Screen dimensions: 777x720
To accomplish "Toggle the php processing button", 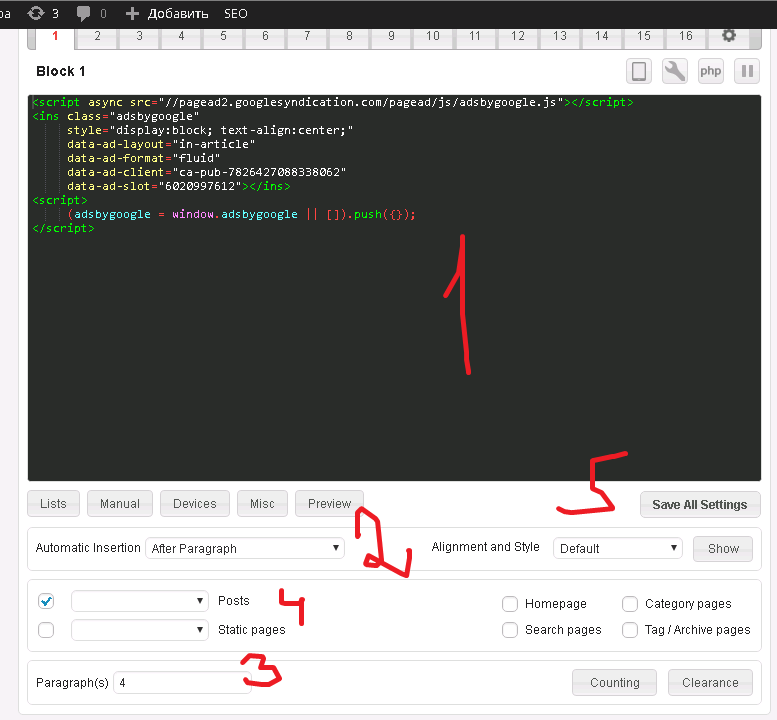I will (x=711, y=71).
